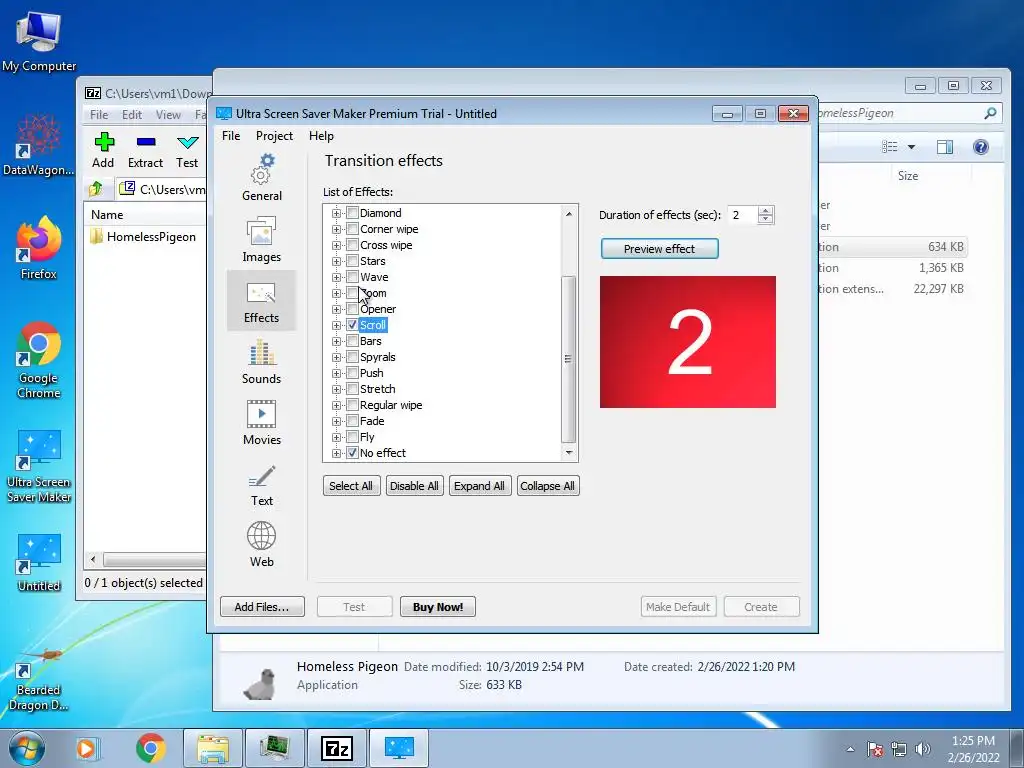Enable the Corner wipe checkbox
The height and width of the screenshot is (768, 1024).
click(x=353, y=229)
